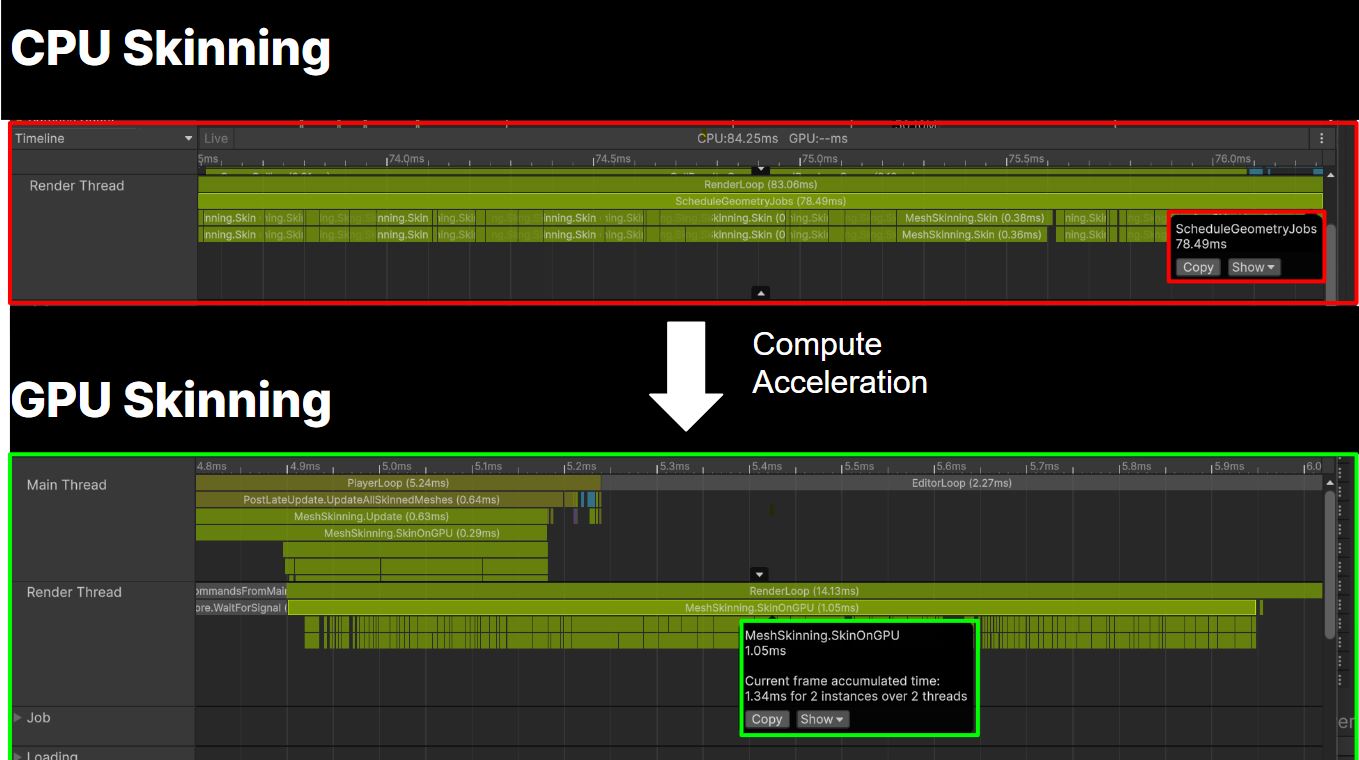Select the RenderLoop (83.06ms) sample bar
Screen dimensions: 1359x760
[760, 185]
